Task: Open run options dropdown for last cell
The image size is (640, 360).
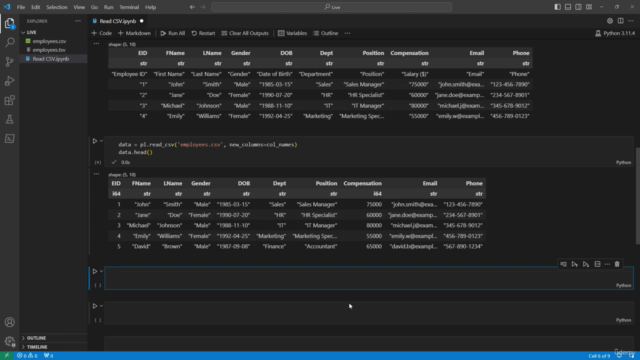Action: pyautogui.click(x=102, y=306)
